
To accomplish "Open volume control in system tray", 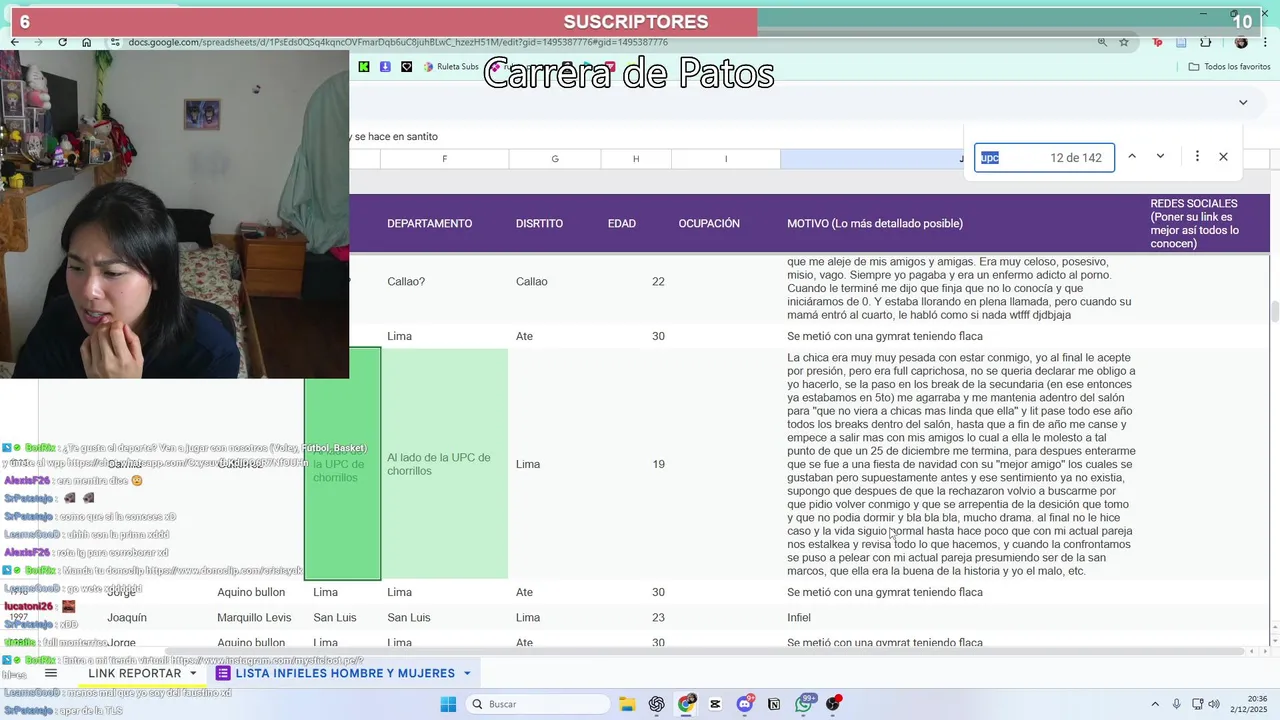I will (x=1213, y=704).
